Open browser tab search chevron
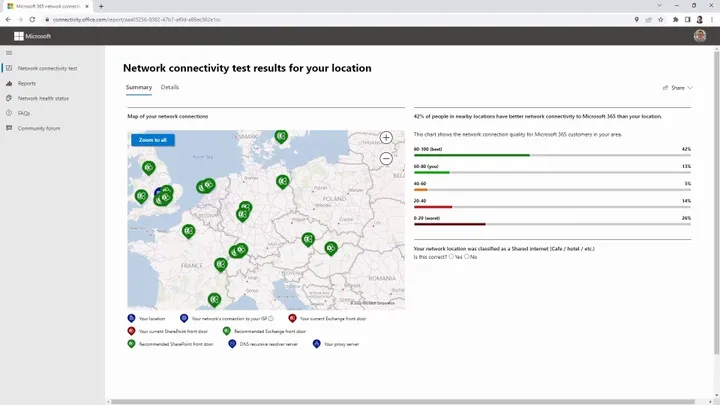Image resolution: width=720 pixels, height=405 pixels. pyautogui.click(x=659, y=6)
